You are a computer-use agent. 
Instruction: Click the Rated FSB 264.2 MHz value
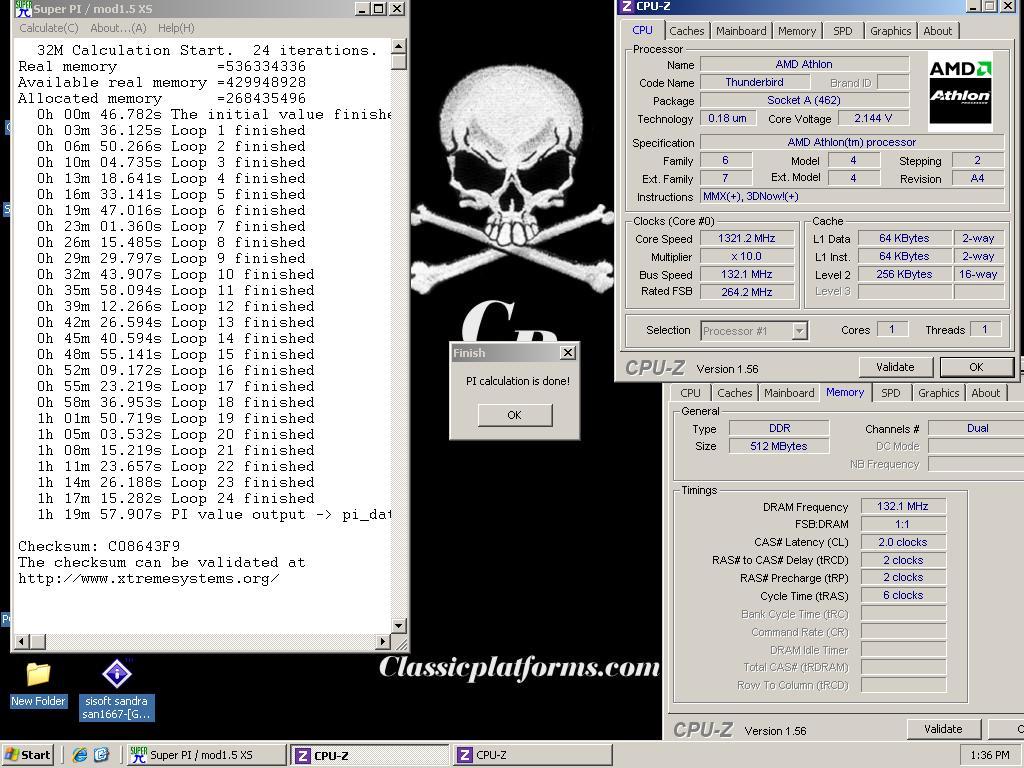(x=746, y=292)
